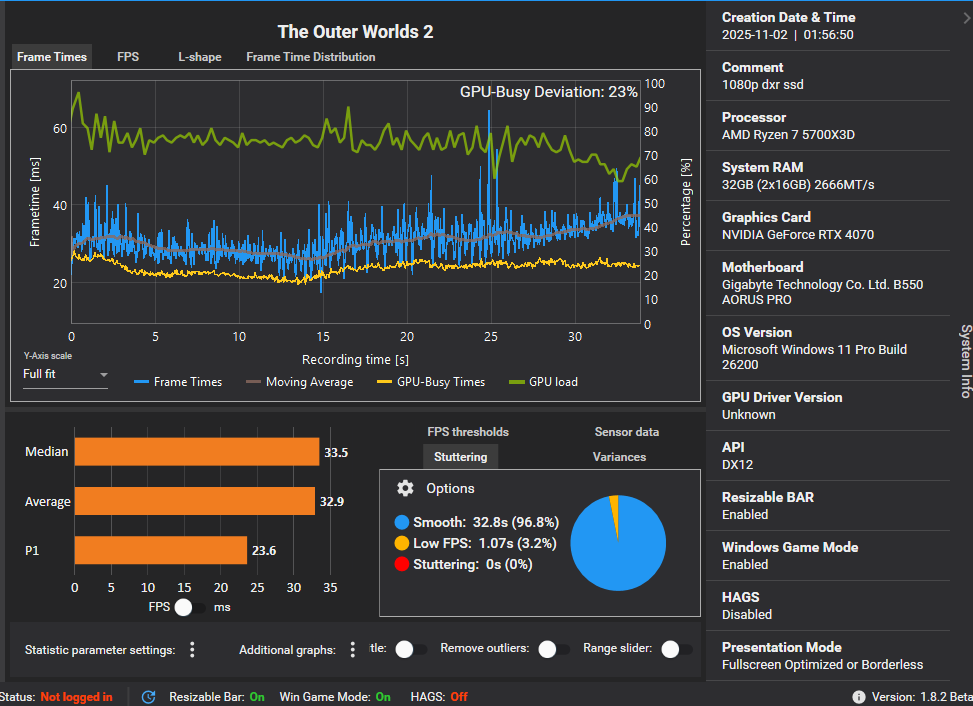
Task: Click the Not logged in status
Action: (76, 697)
